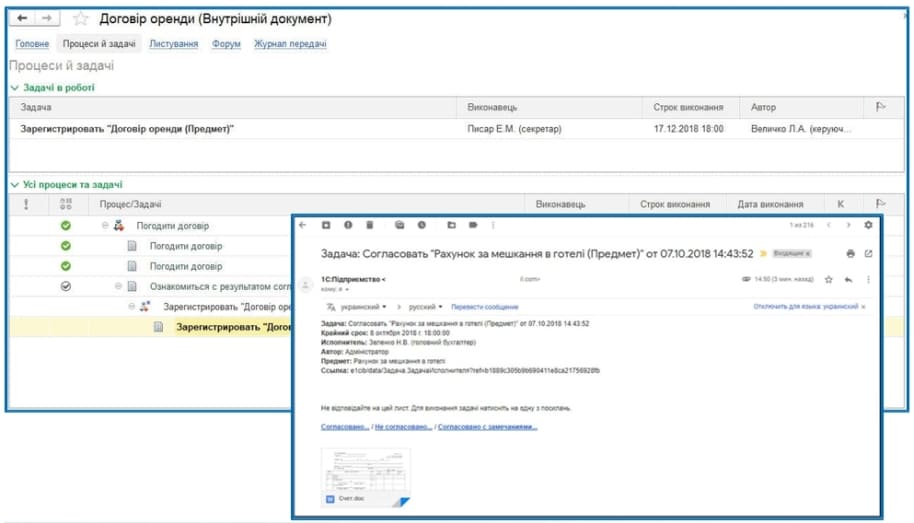Reply to the email using arrow icon

pyautogui.click(x=848, y=279)
